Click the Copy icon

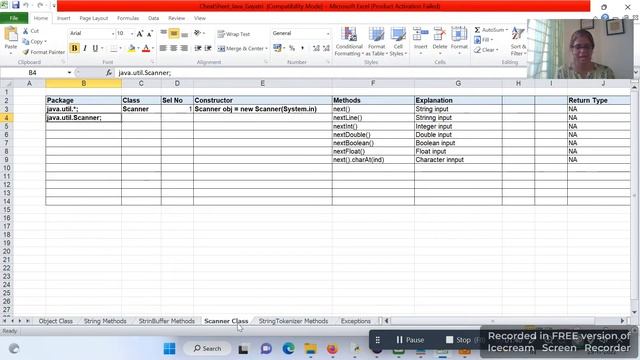point(26,42)
